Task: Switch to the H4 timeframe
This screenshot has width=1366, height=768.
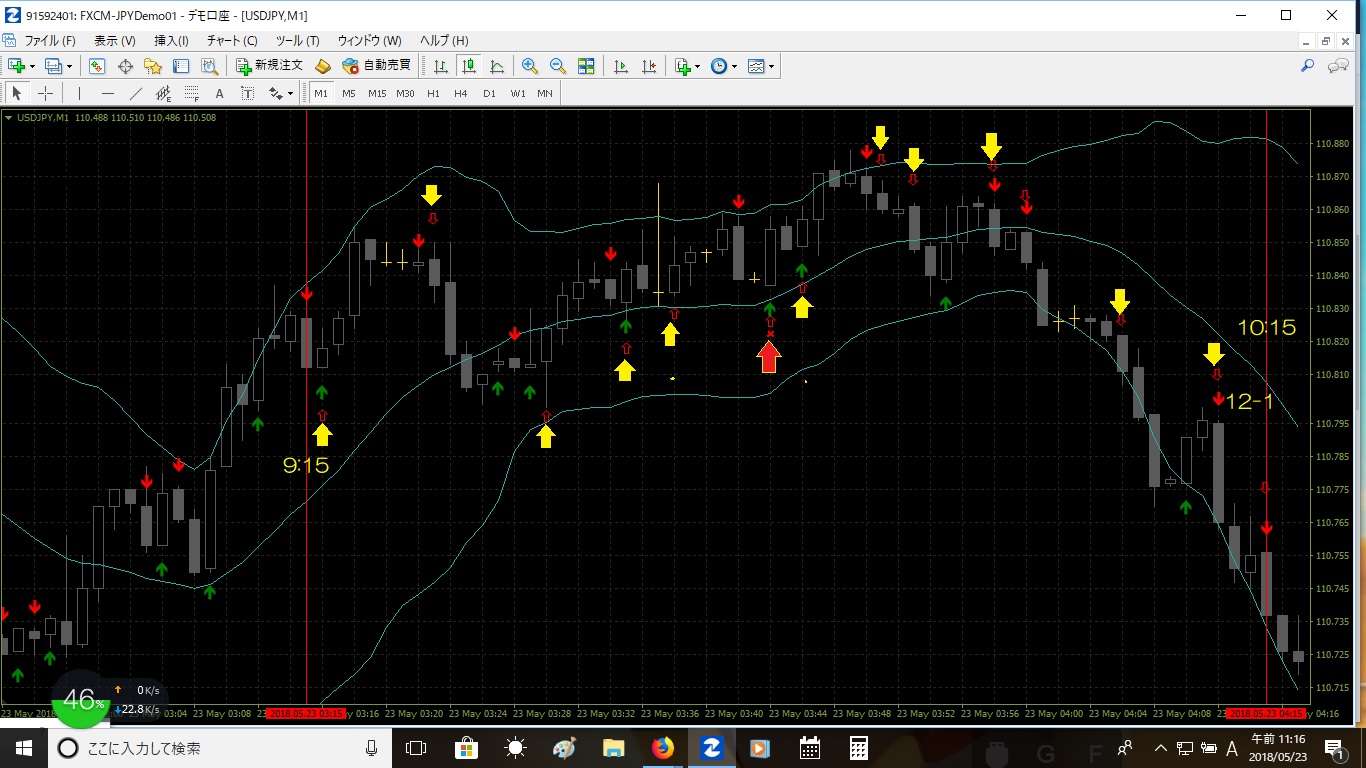Action: [x=461, y=93]
